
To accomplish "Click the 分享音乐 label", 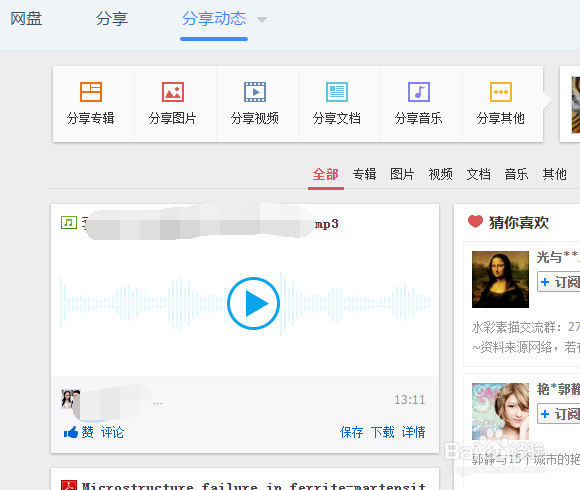I will (419, 118).
